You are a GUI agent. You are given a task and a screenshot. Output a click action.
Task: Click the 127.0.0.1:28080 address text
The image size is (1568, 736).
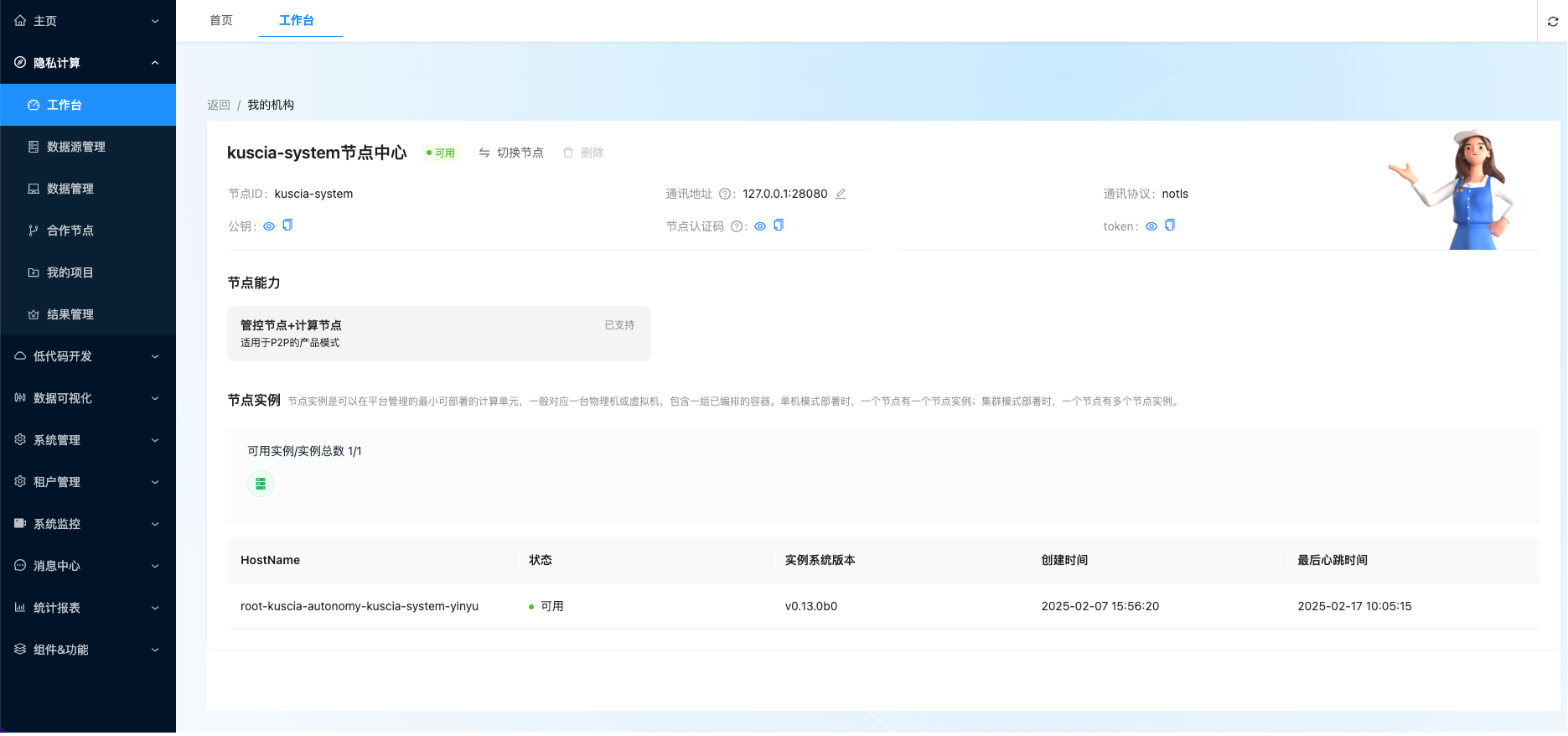[x=785, y=194]
